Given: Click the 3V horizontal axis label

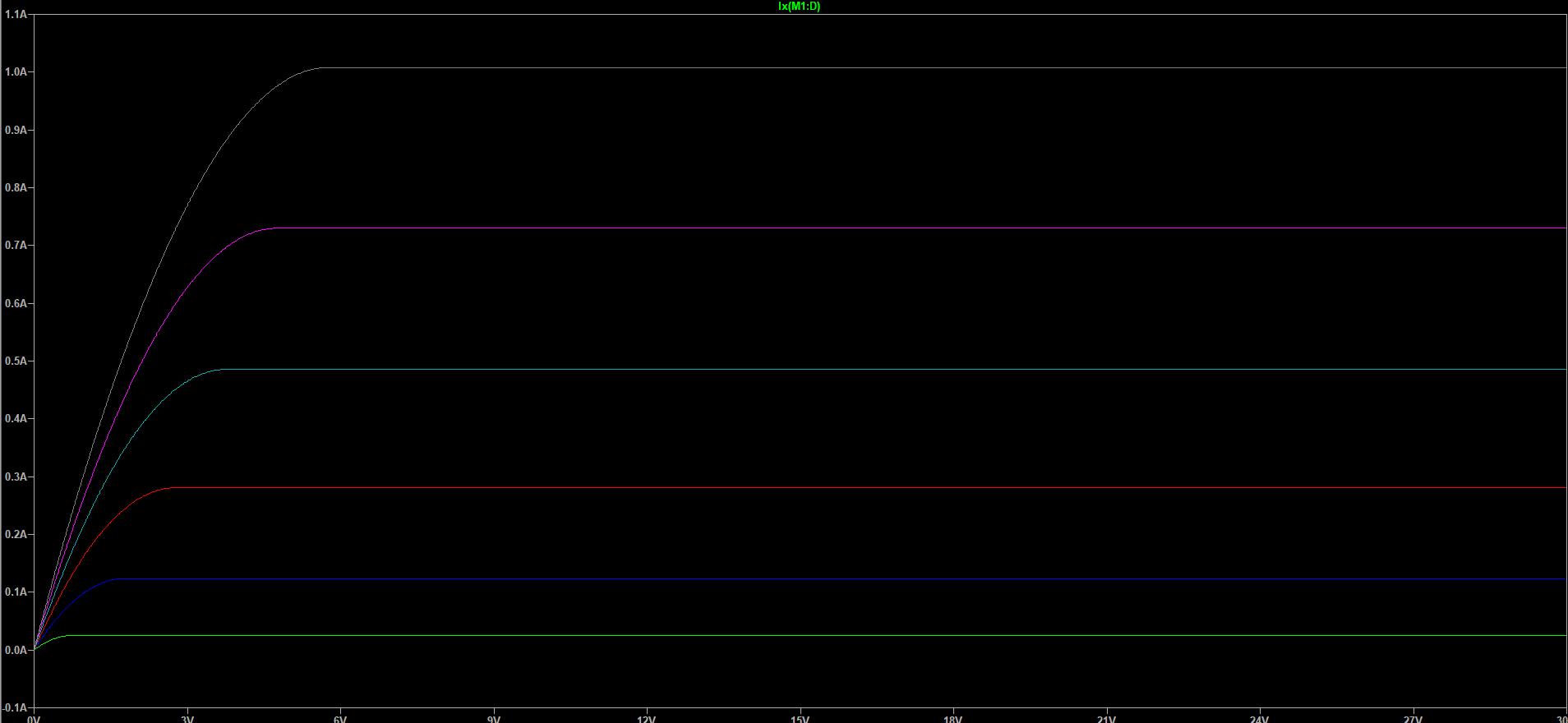Looking at the screenshot, I should 187,719.
